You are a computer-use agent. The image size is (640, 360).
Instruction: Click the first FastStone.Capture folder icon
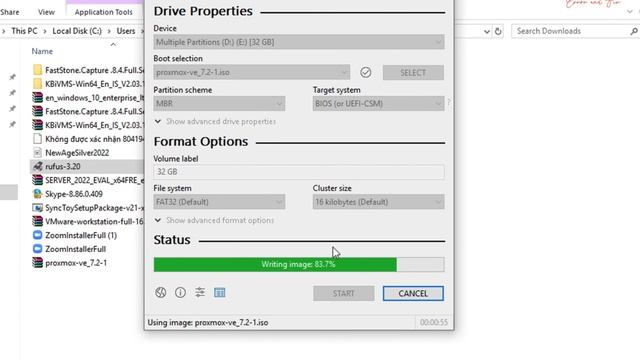point(38,70)
